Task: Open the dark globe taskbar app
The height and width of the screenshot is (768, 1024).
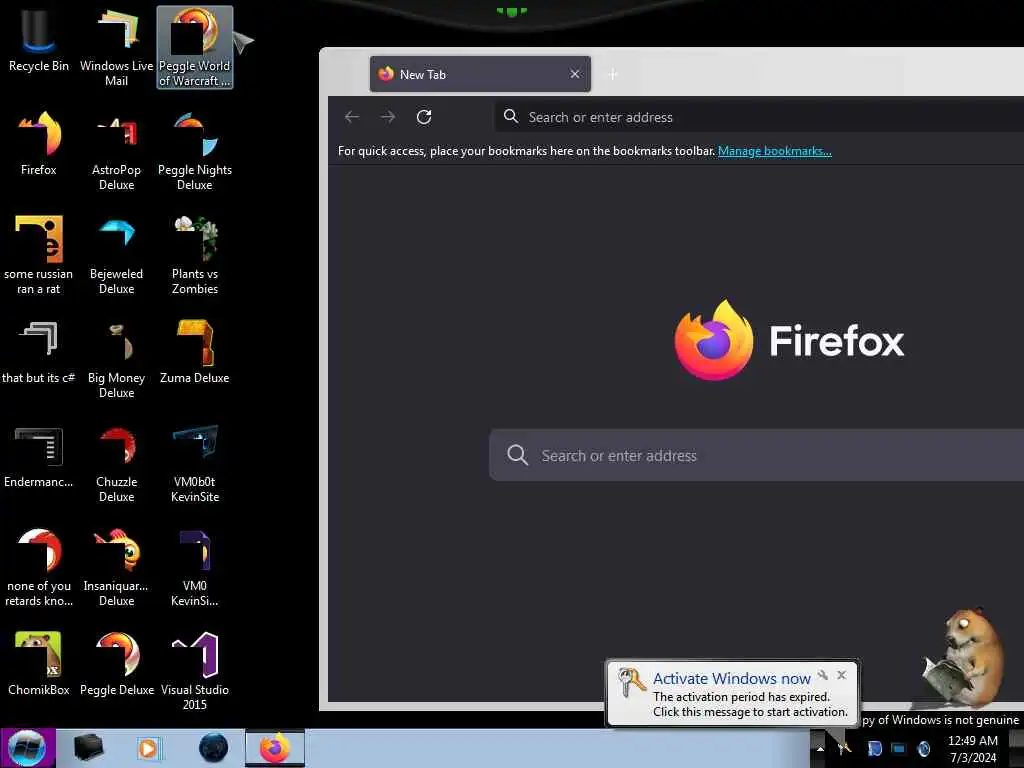Action: [214, 748]
